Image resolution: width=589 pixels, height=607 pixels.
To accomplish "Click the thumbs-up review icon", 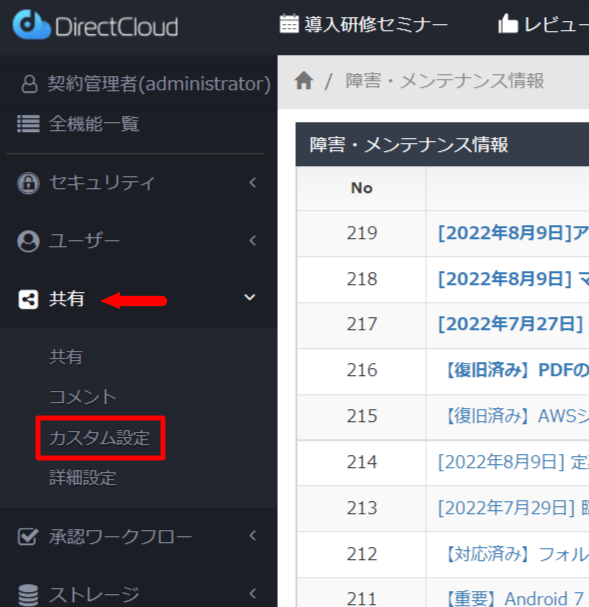I will [x=508, y=24].
